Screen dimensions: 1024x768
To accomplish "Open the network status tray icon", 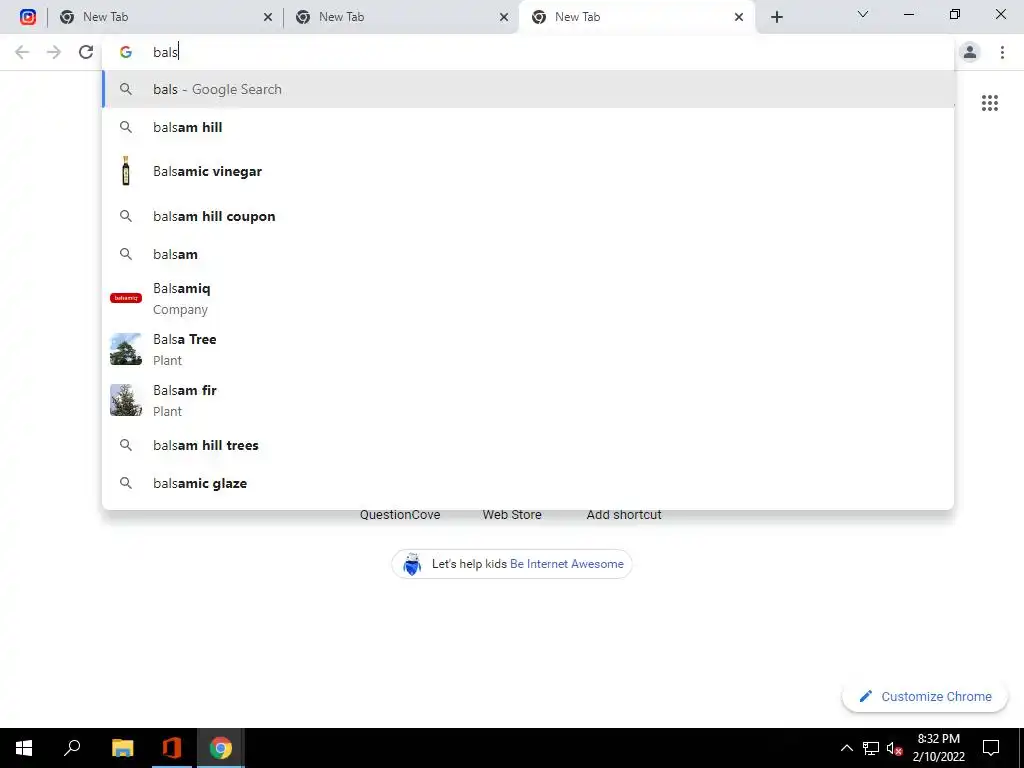I will tap(871, 748).
